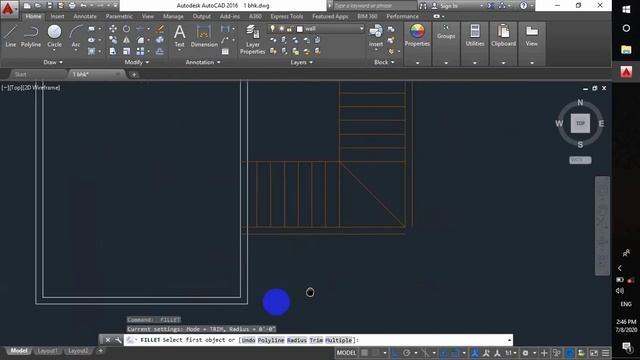Toggle the wall layer on/off lightbulb
This screenshot has width=640, height=360.
273,29
